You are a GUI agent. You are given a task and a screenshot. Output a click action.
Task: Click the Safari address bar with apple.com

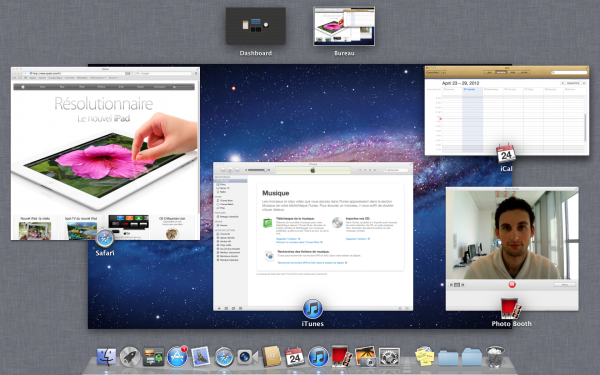pyautogui.click(x=79, y=73)
